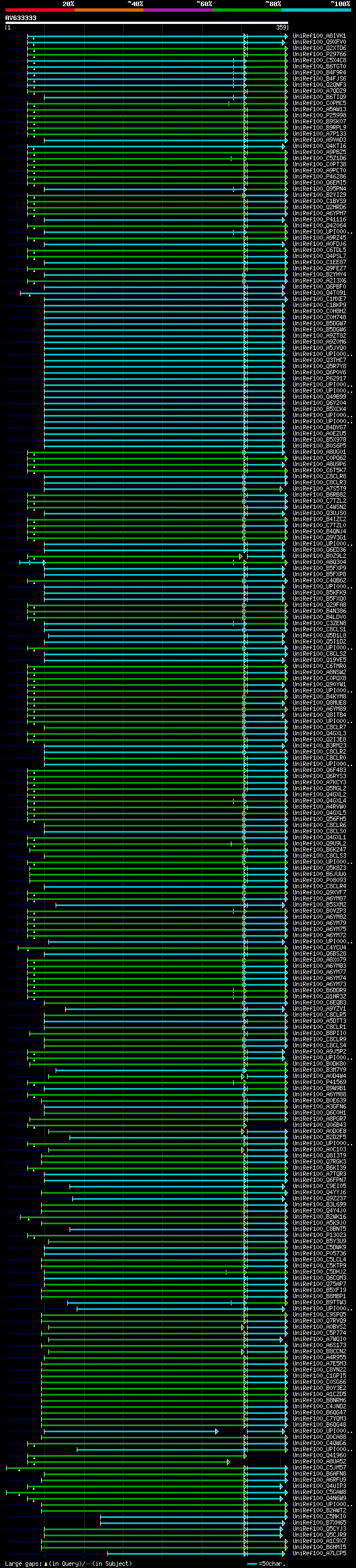This screenshot has height=1568, width=356.
Task: Select the UniRef100_Q2HRD6 label
Action: click(x=319, y=207)
